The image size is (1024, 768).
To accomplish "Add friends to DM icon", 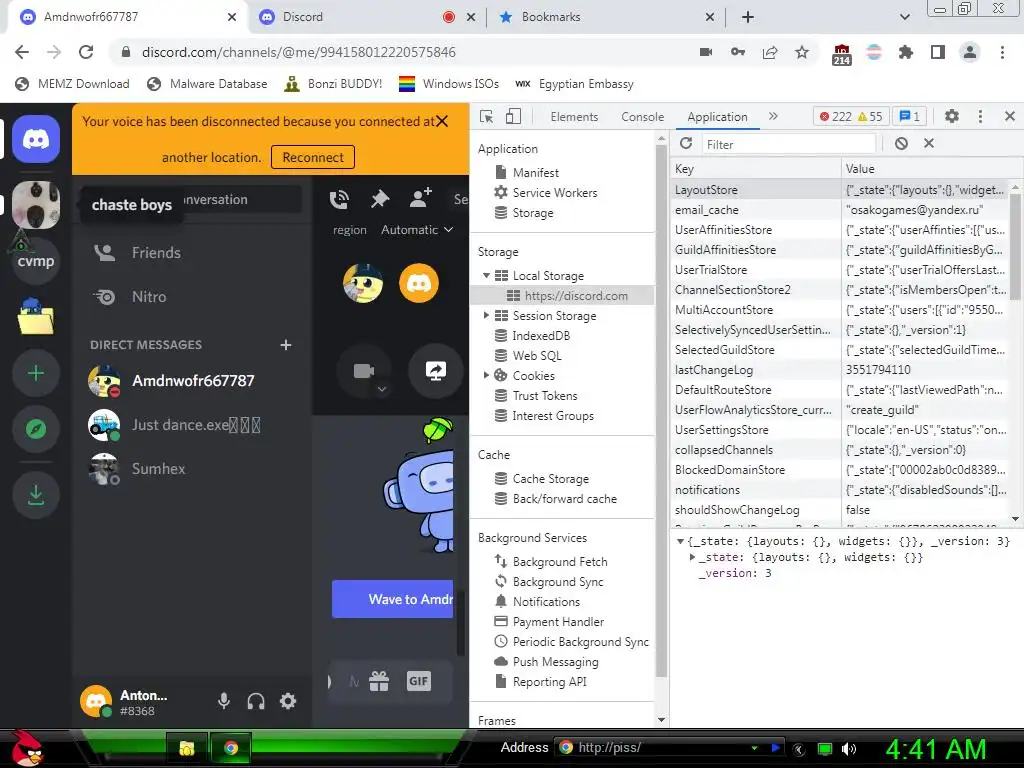I will (x=421, y=198).
